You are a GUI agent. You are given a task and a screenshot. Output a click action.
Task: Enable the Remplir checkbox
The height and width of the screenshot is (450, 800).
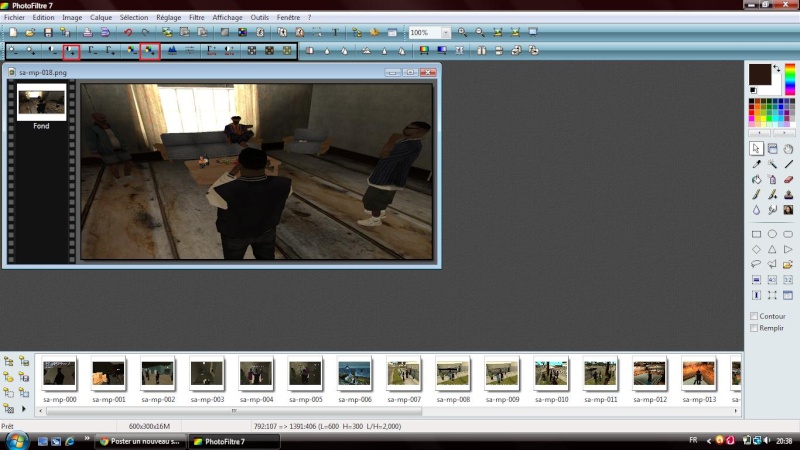pyautogui.click(x=754, y=328)
